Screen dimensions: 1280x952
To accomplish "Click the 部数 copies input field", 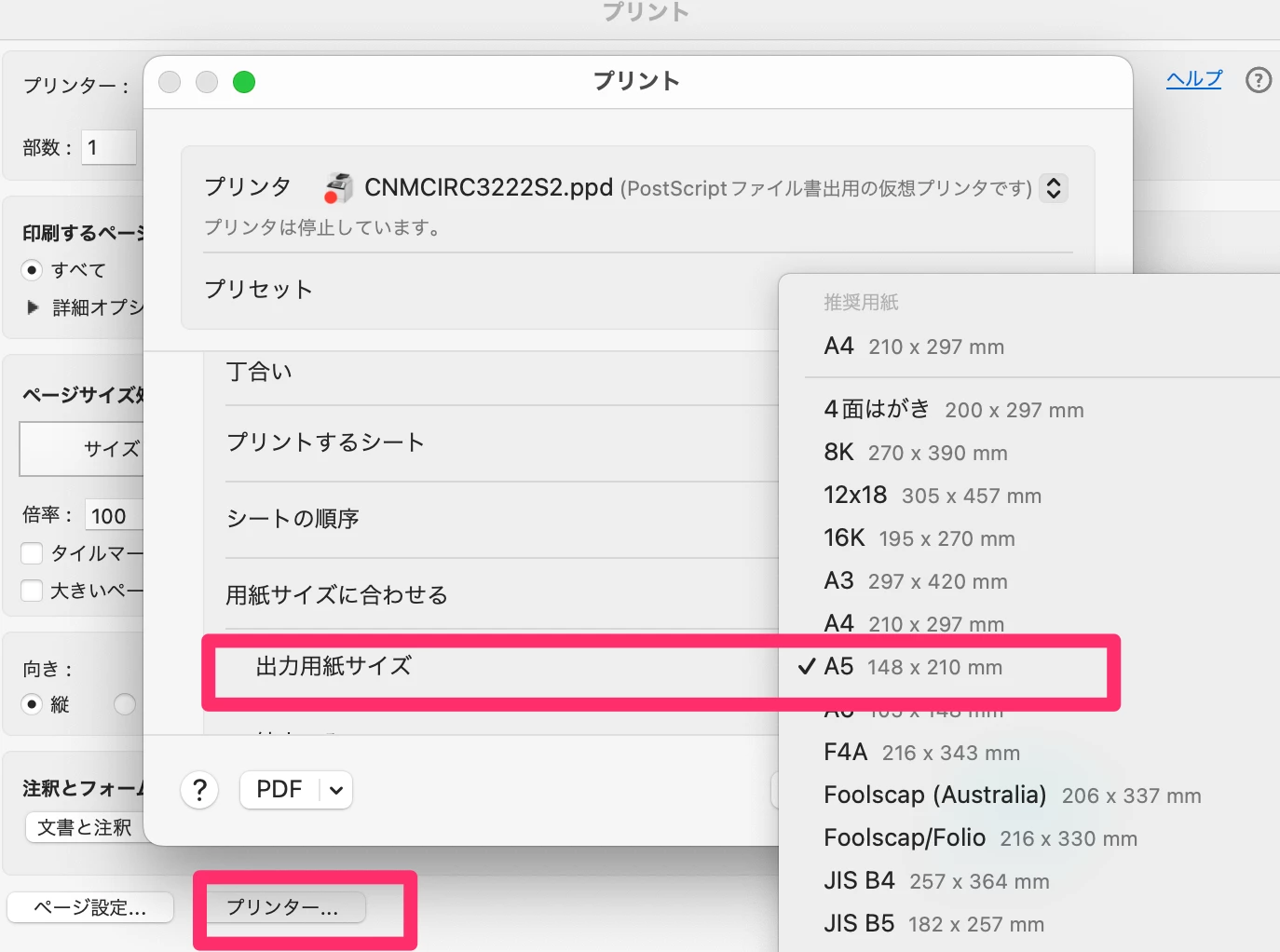I will pos(109,147).
